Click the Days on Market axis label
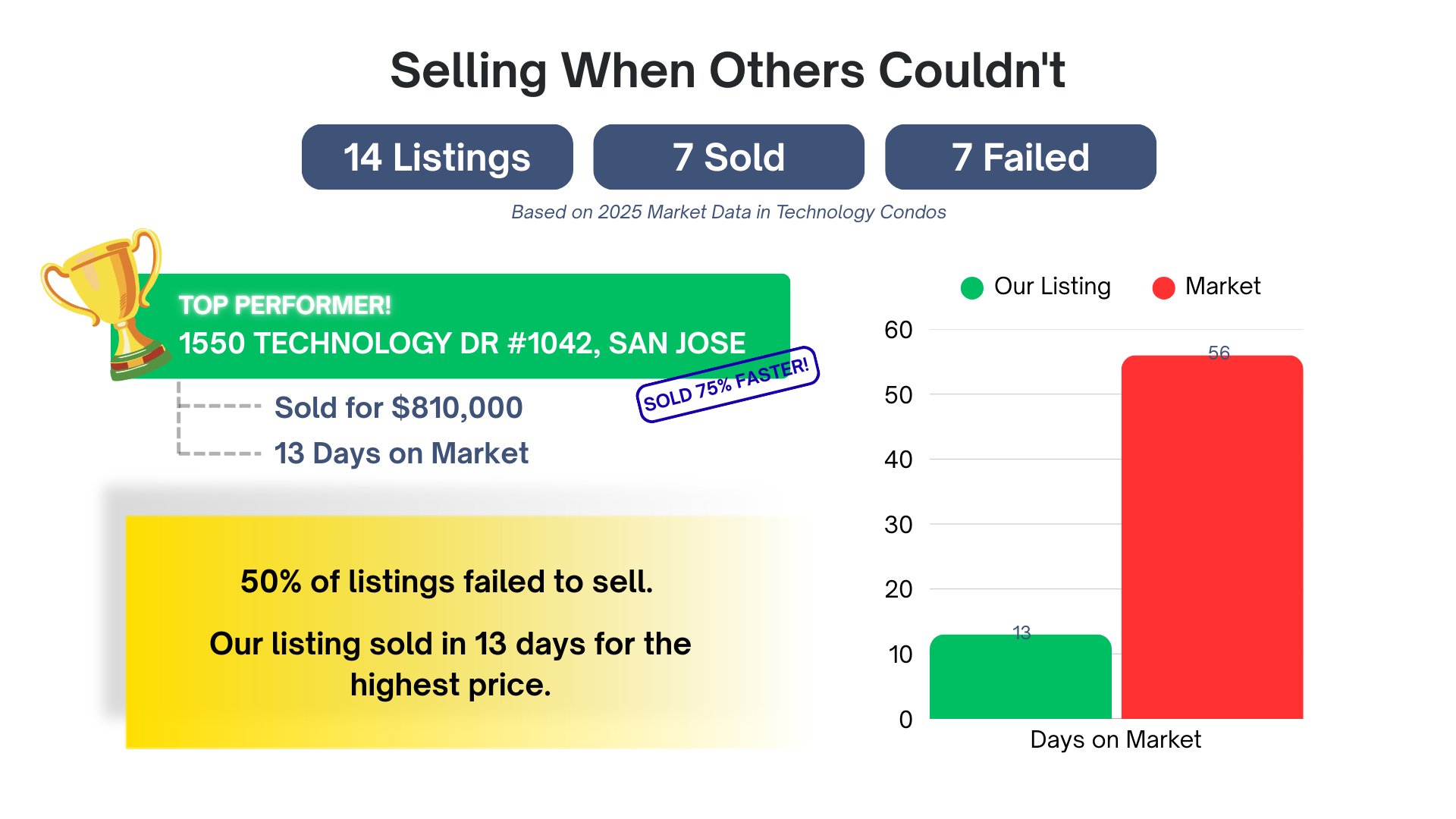 [1115, 739]
